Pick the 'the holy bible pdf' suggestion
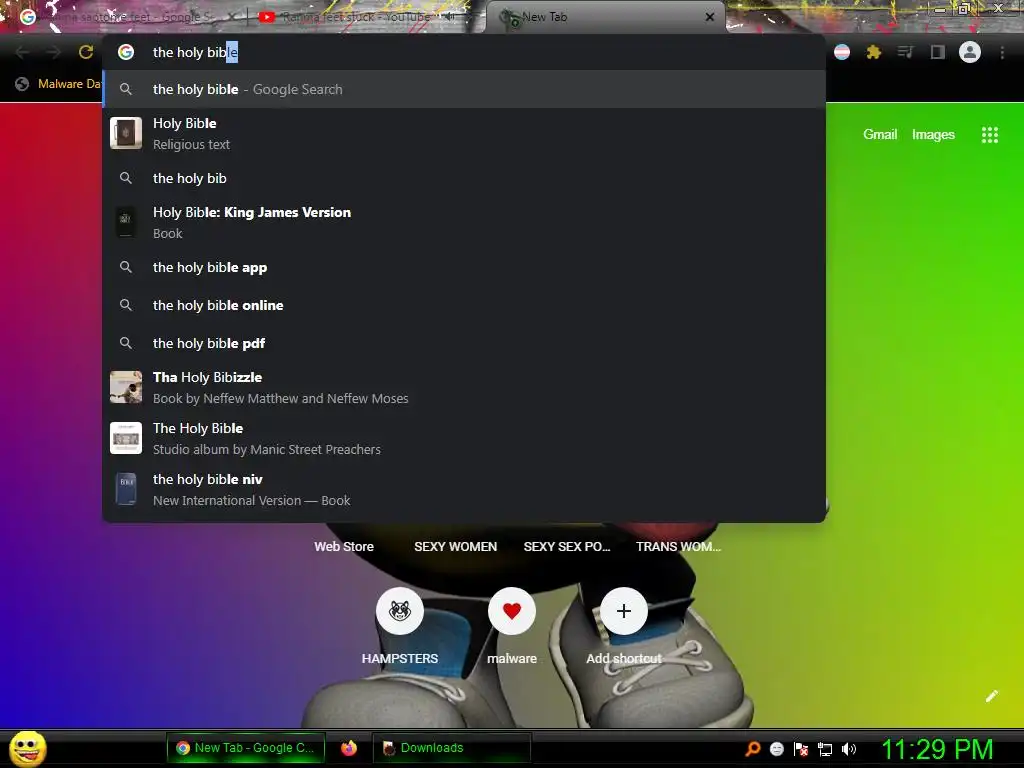This screenshot has width=1024, height=768. (464, 343)
